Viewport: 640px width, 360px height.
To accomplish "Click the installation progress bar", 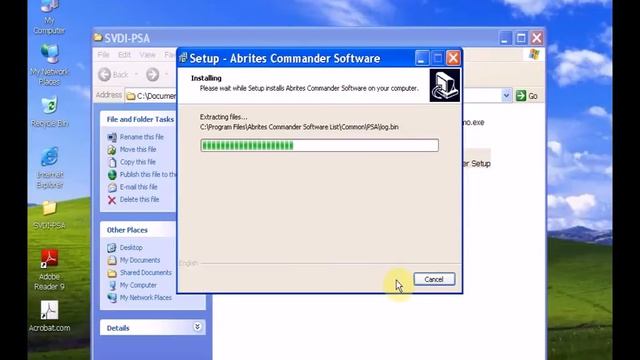I will 320,145.
